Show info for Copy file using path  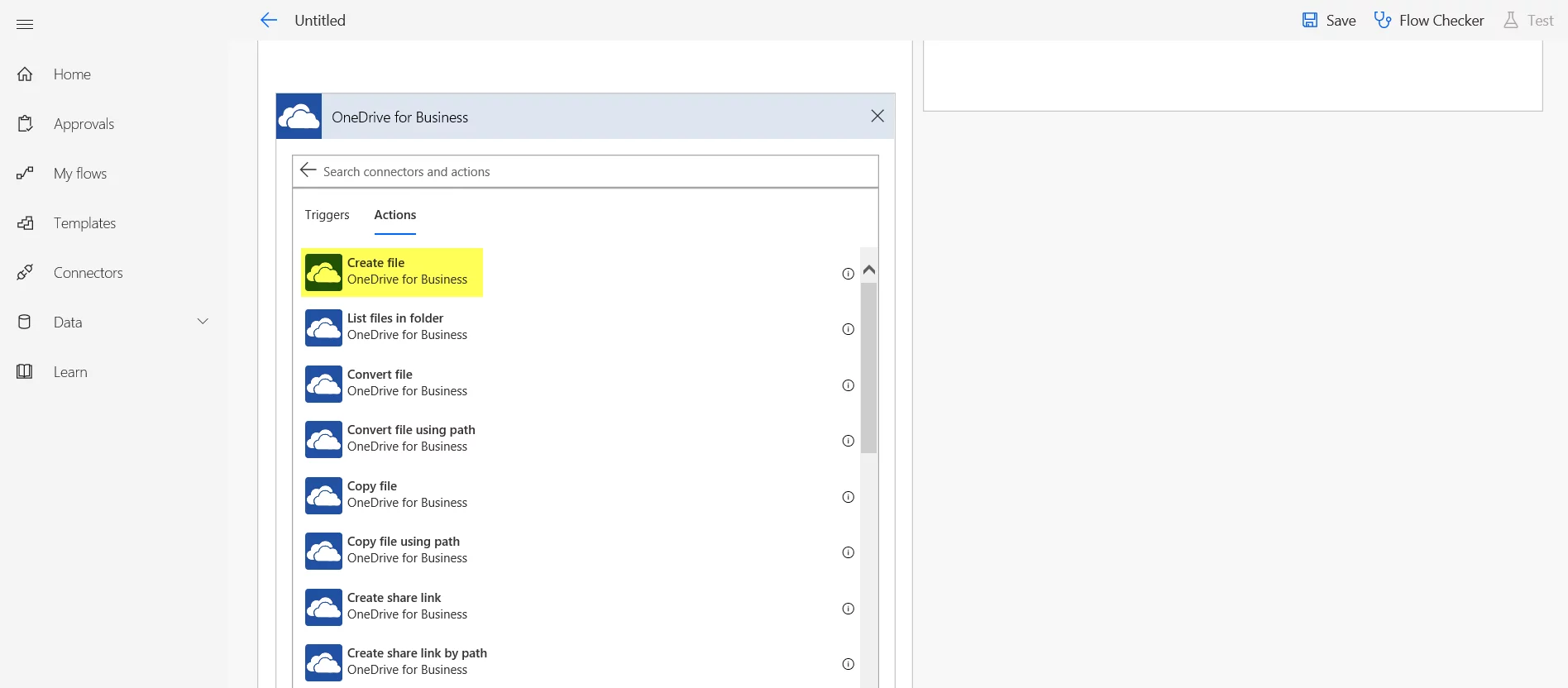(848, 552)
